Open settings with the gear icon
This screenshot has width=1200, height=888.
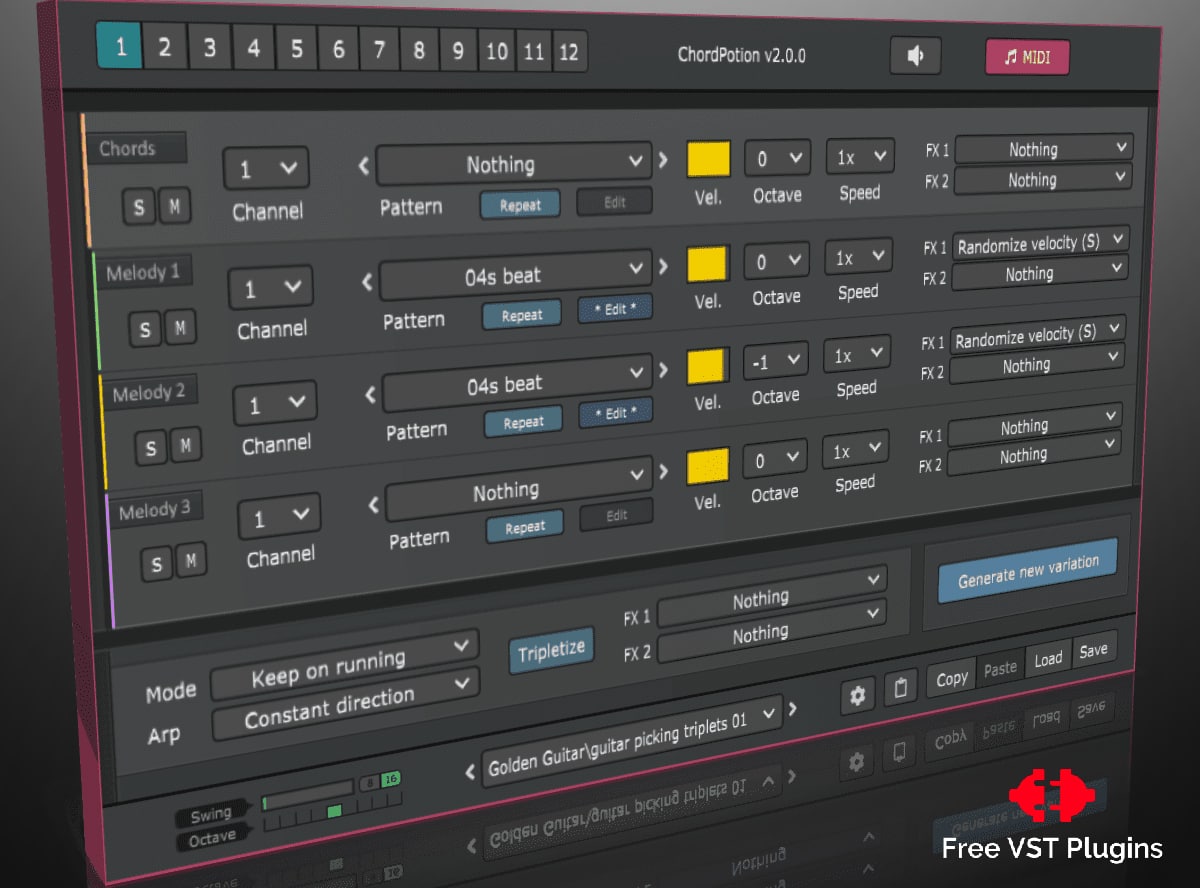(857, 697)
